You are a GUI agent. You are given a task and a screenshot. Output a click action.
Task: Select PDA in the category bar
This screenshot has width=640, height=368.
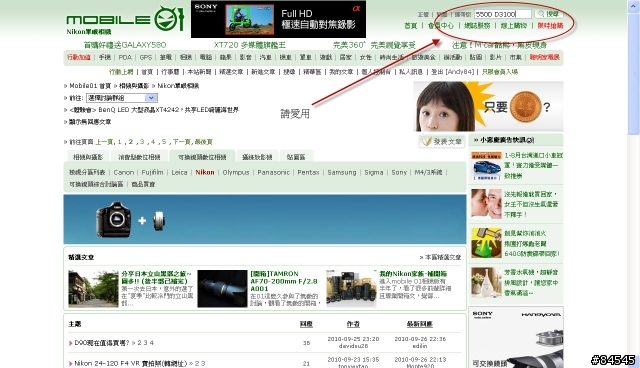click(x=125, y=58)
